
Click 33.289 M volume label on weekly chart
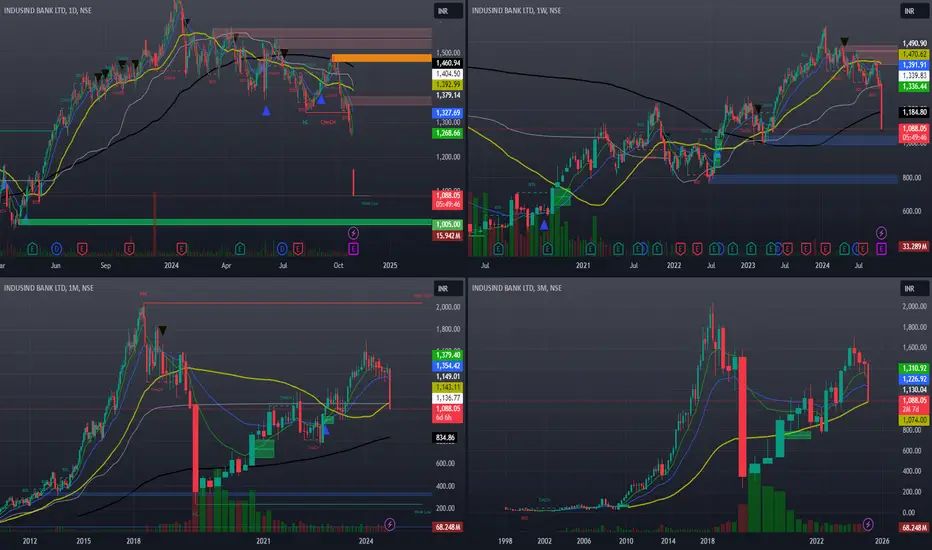coord(914,246)
